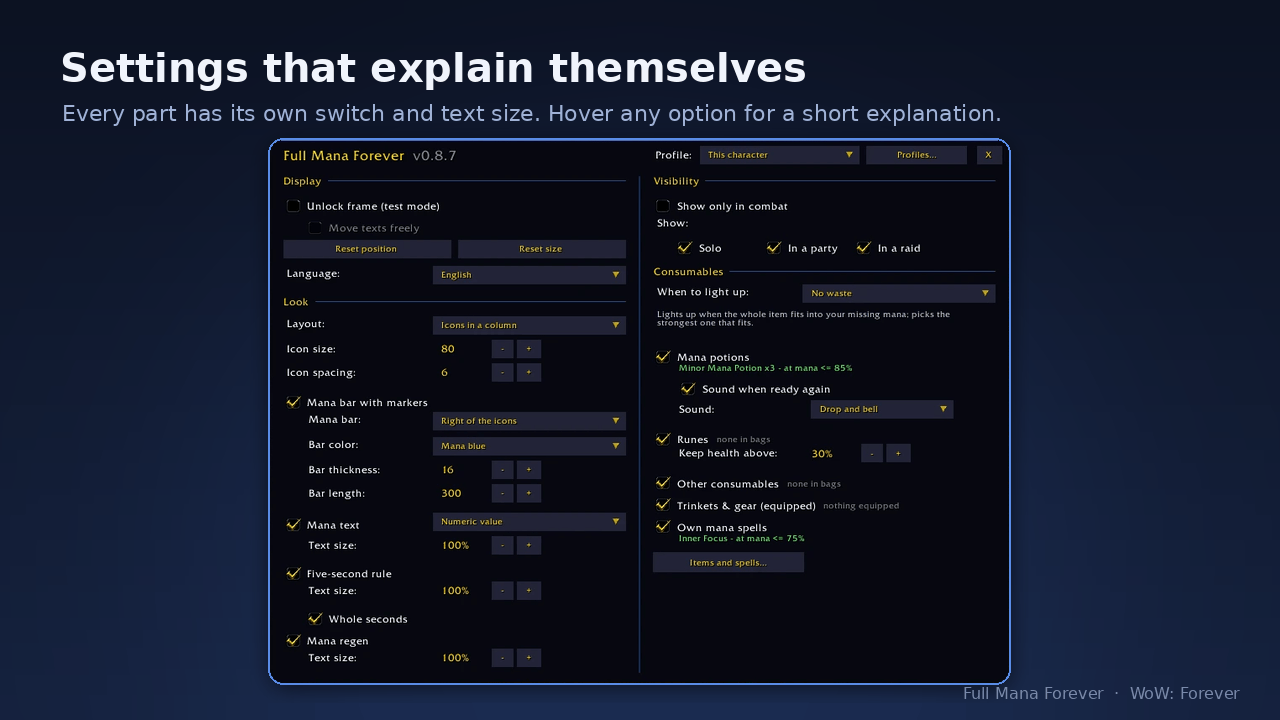Disable Other consumables checkbox

pos(663,483)
